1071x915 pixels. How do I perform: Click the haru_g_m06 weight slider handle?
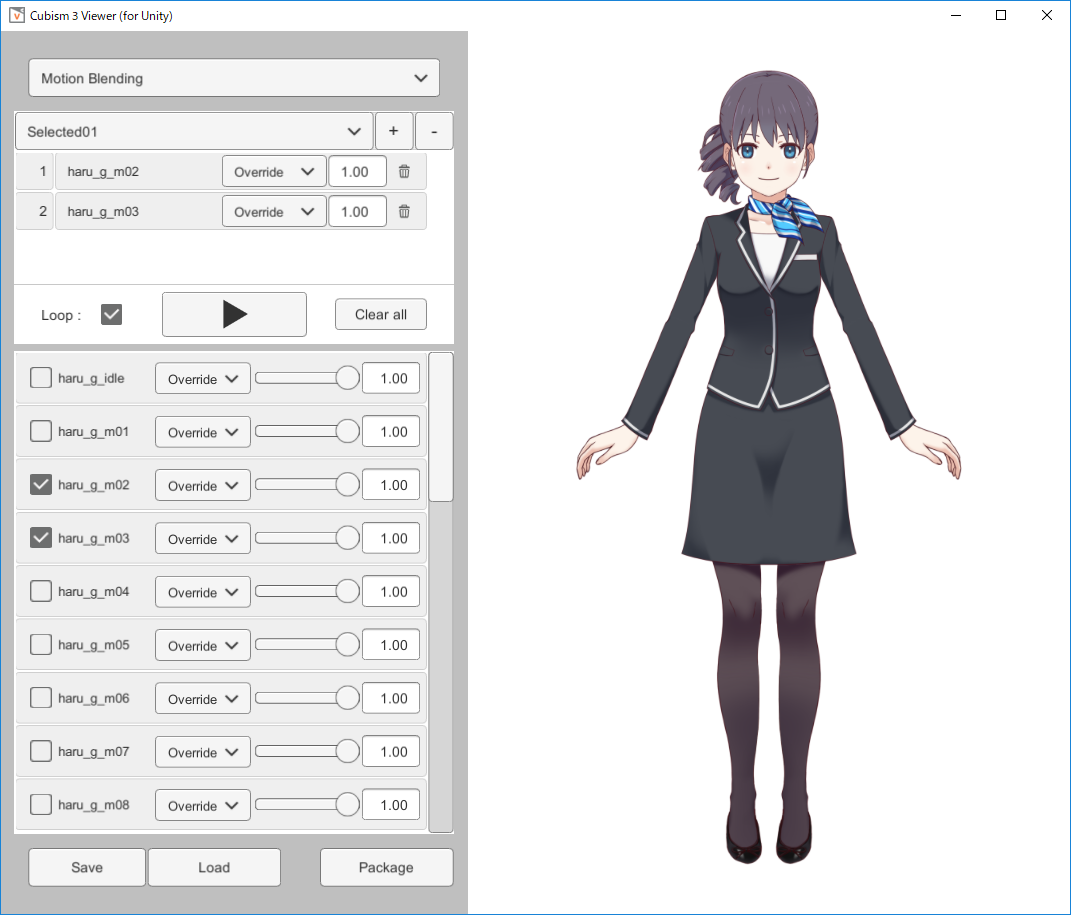tap(348, 697)
